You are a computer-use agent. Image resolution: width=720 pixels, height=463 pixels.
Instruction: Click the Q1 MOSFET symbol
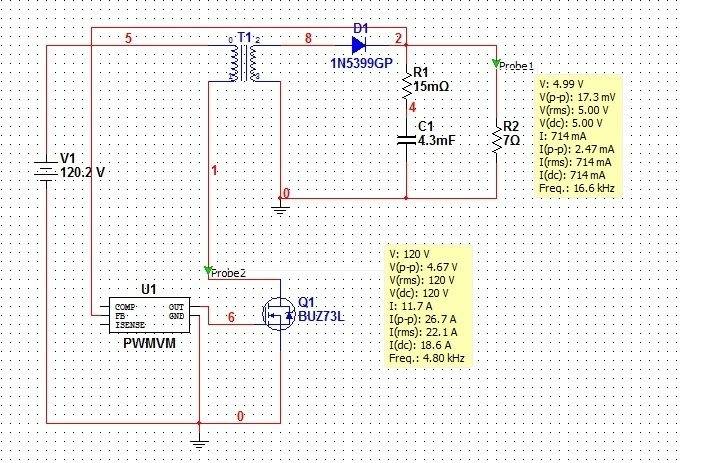coord(279,315)
